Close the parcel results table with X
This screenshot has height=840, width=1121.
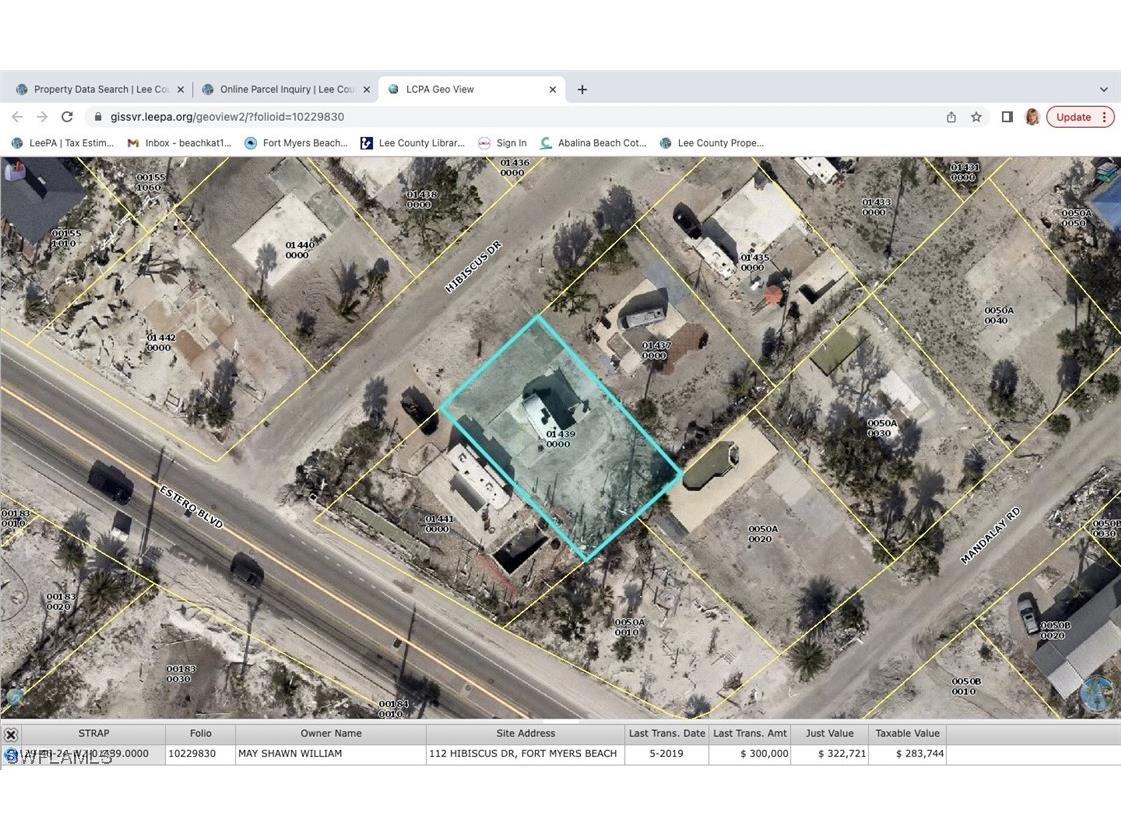11,734
